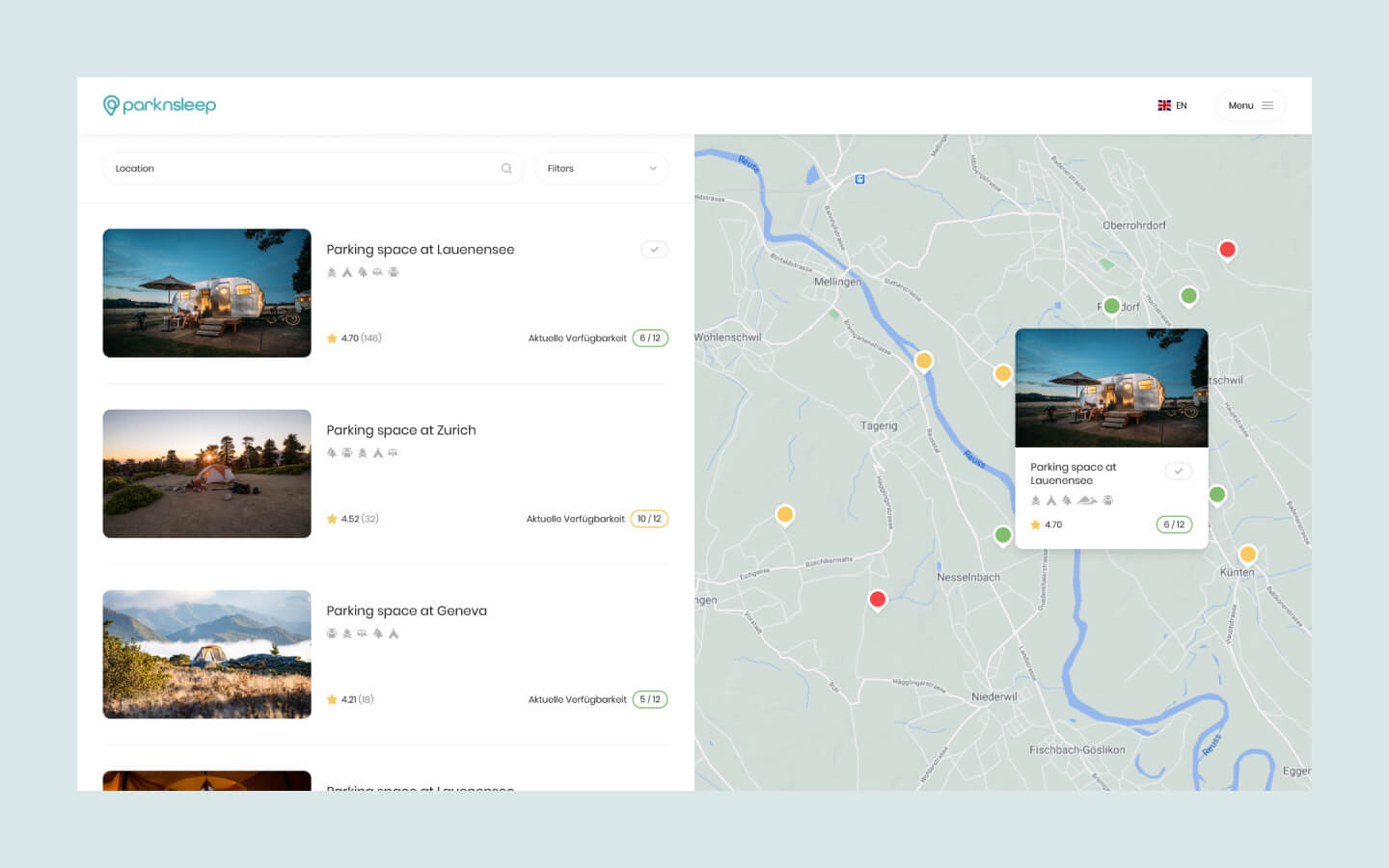
Task: Click in the Location search field
Action: [x=299, y=169]
